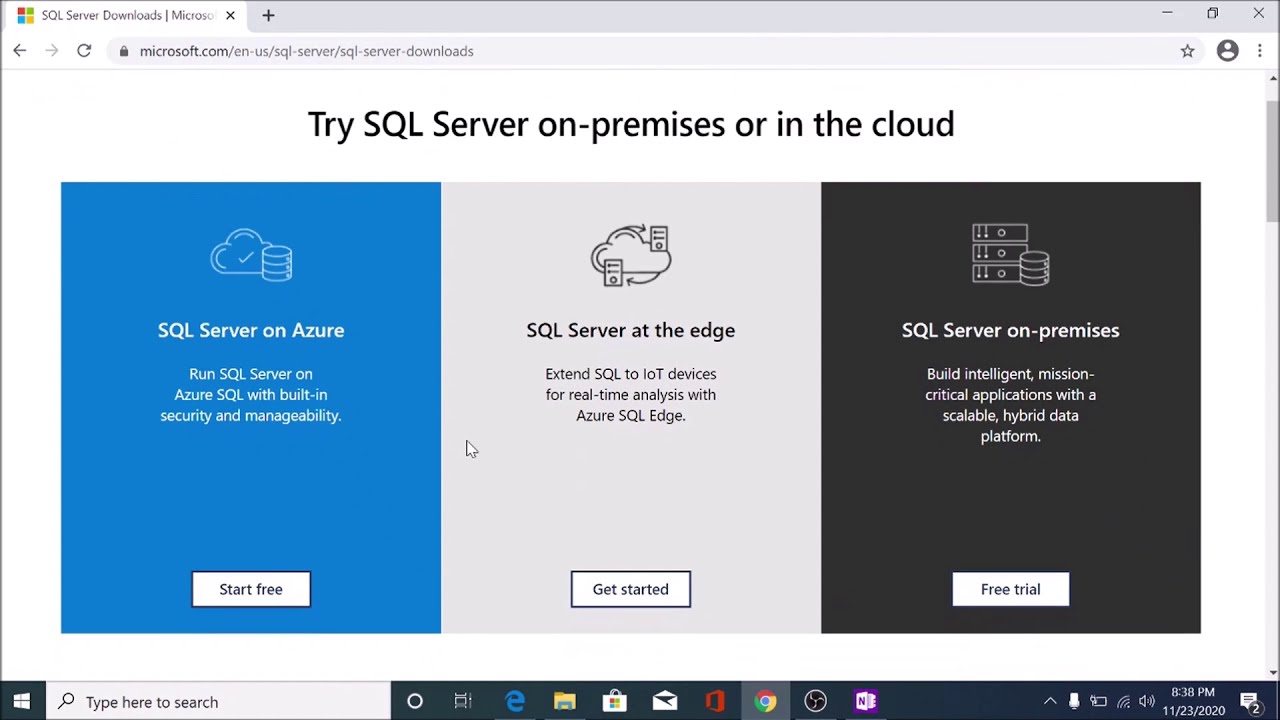Click the SQL Server on-premises heading
Screen dimensions: 1280x720
[x=1010, y=330]
